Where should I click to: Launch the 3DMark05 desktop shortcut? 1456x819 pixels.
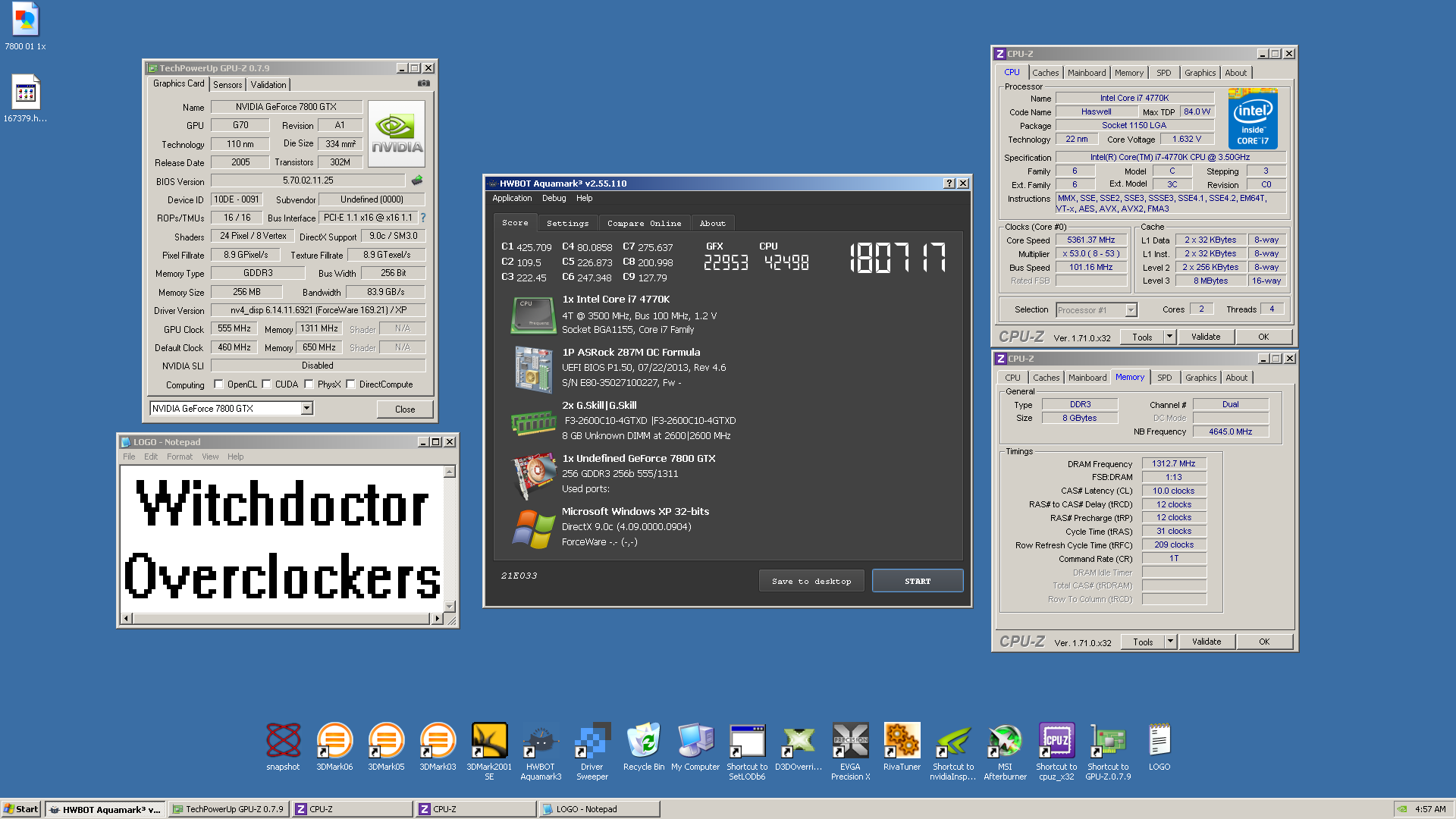386,747
